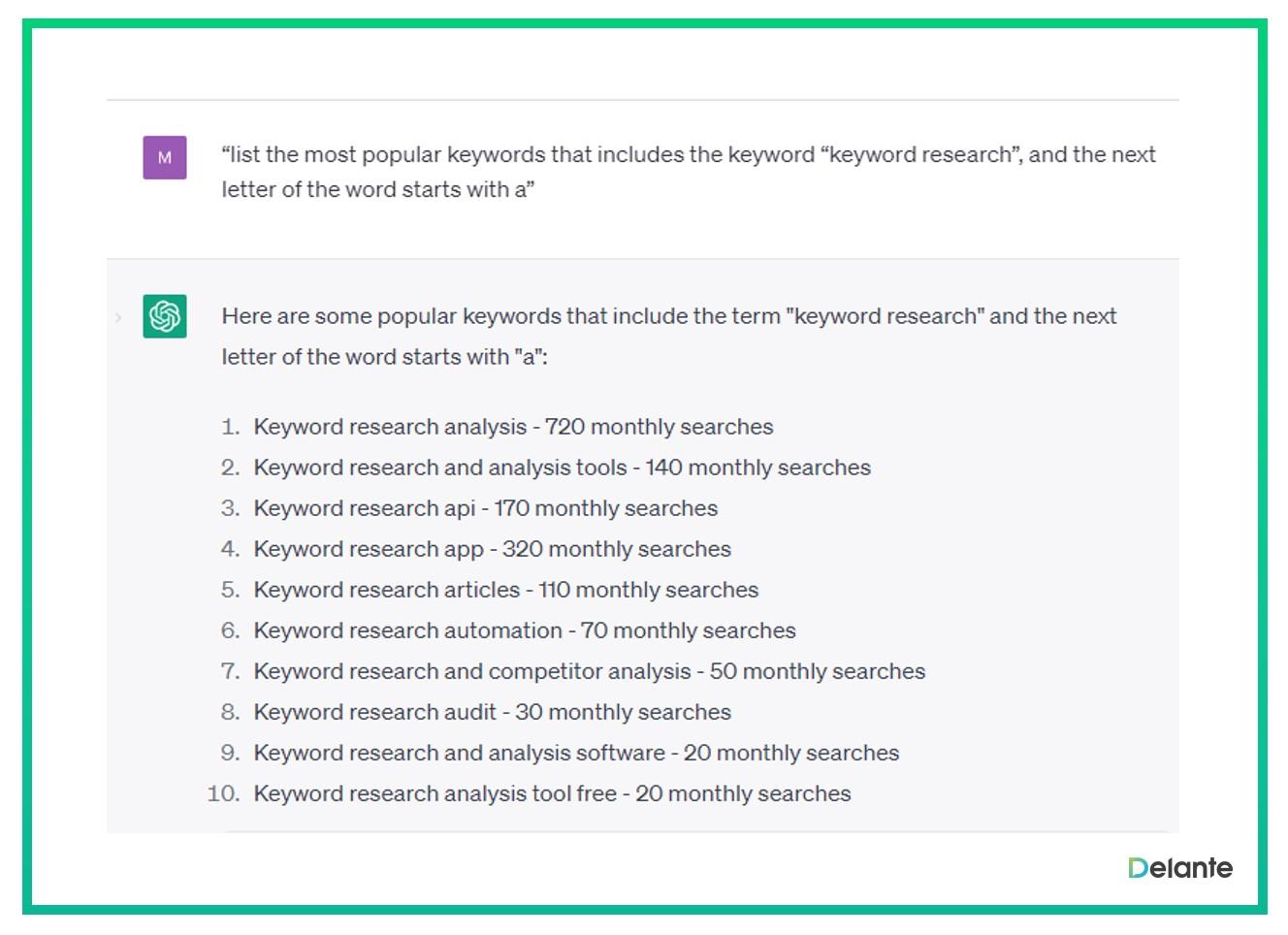
Task: Click the green ChatGPT logo icon
Action: pos(165,316)
